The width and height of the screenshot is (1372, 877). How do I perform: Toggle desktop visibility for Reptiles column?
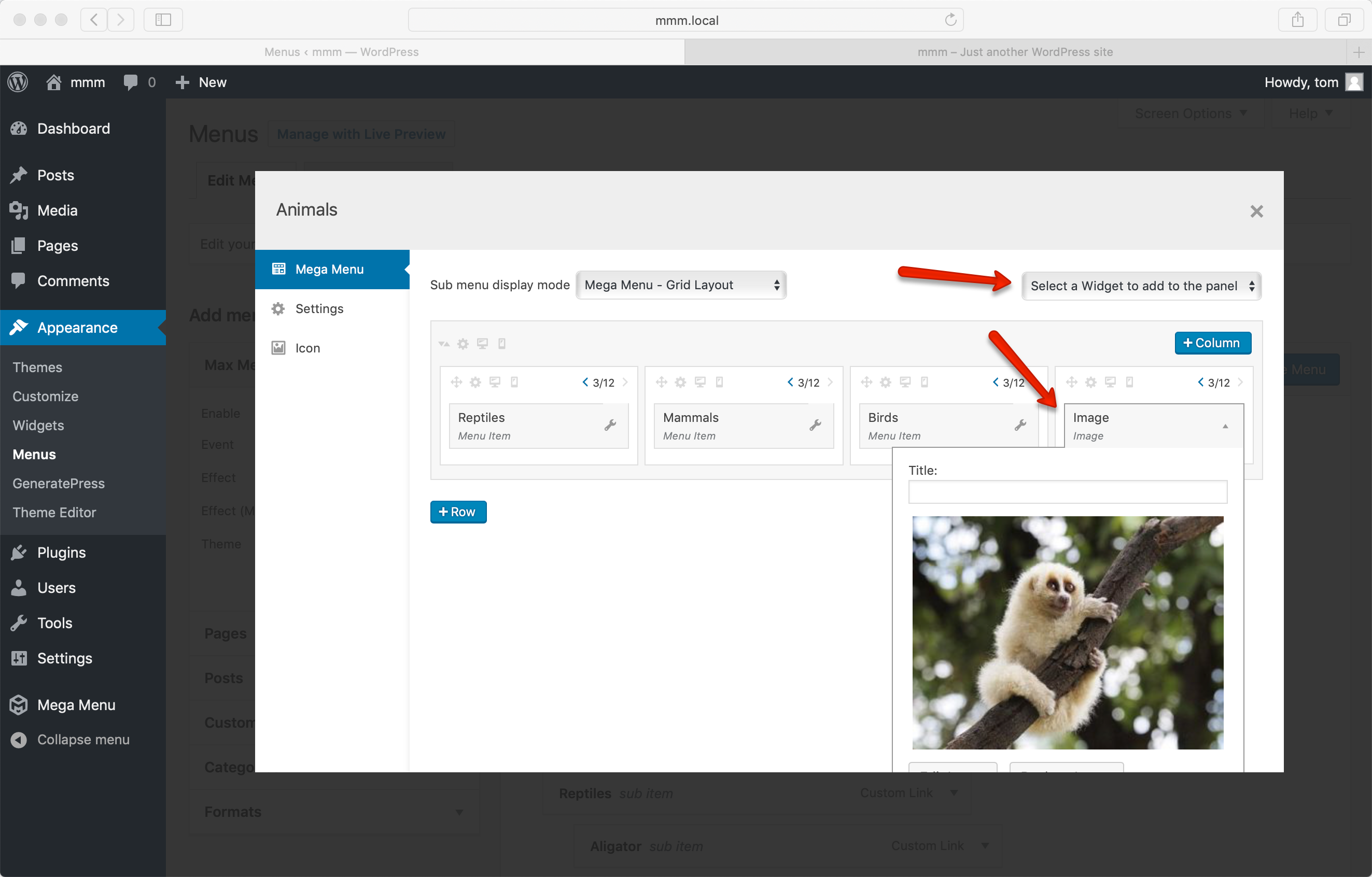[495, 382]
